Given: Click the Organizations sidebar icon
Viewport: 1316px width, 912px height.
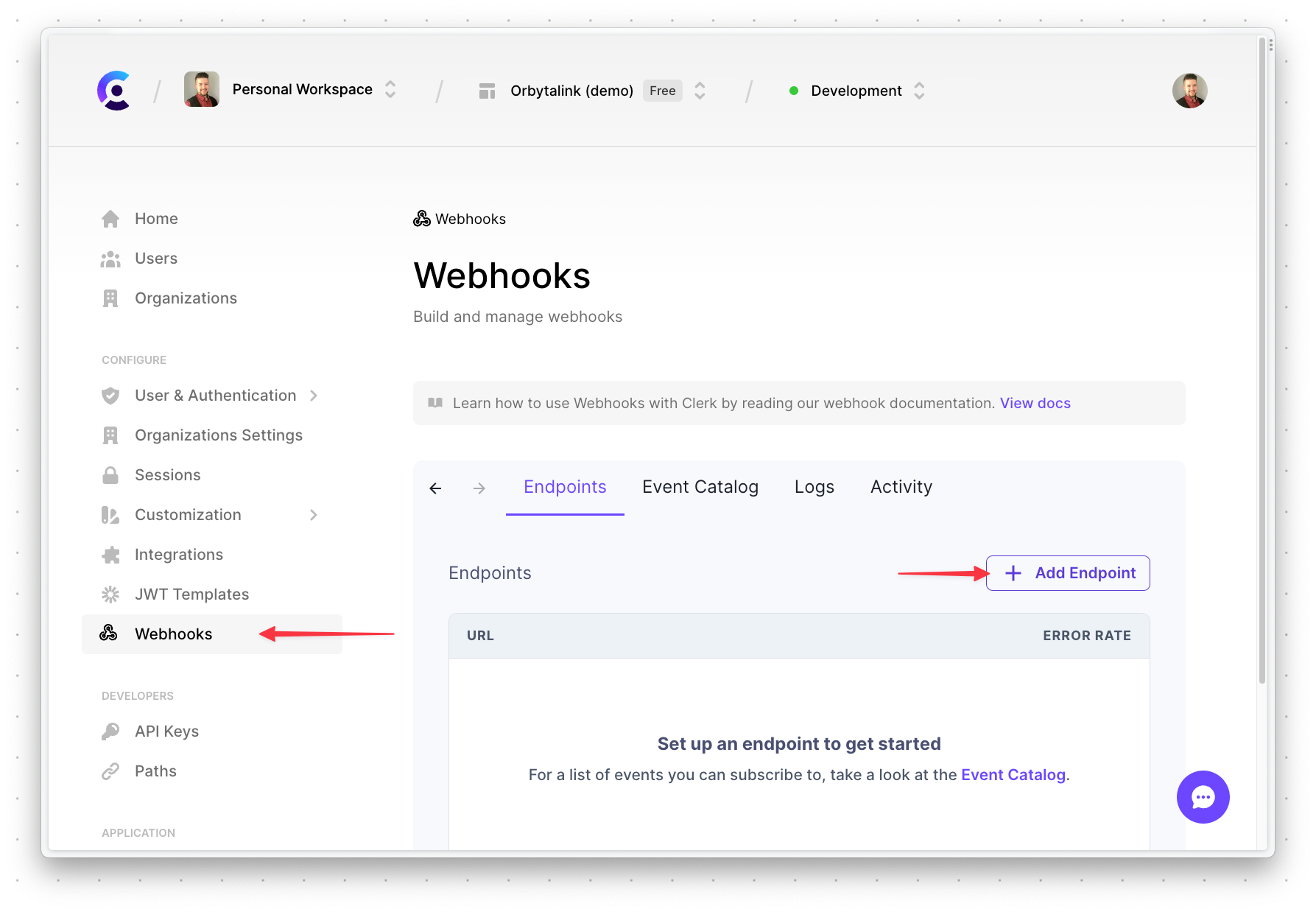Looking at the screenshot, I should [110, 298].
